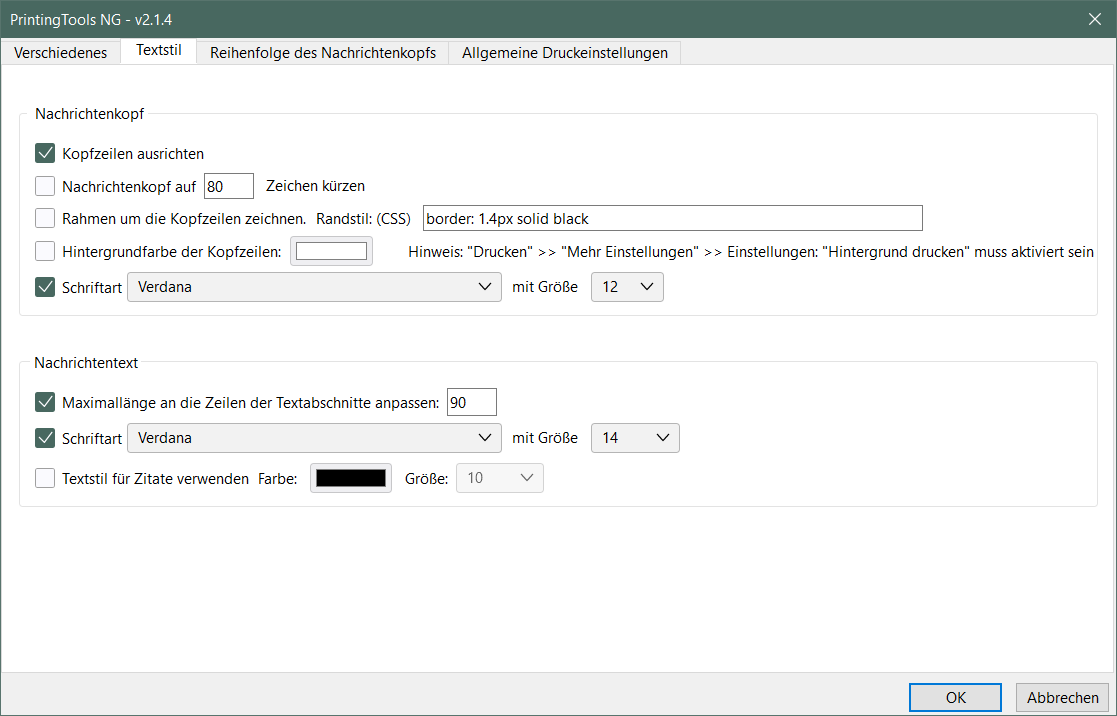
Task: Click the Randstil CSS border text field
Action: click(672, 218)
